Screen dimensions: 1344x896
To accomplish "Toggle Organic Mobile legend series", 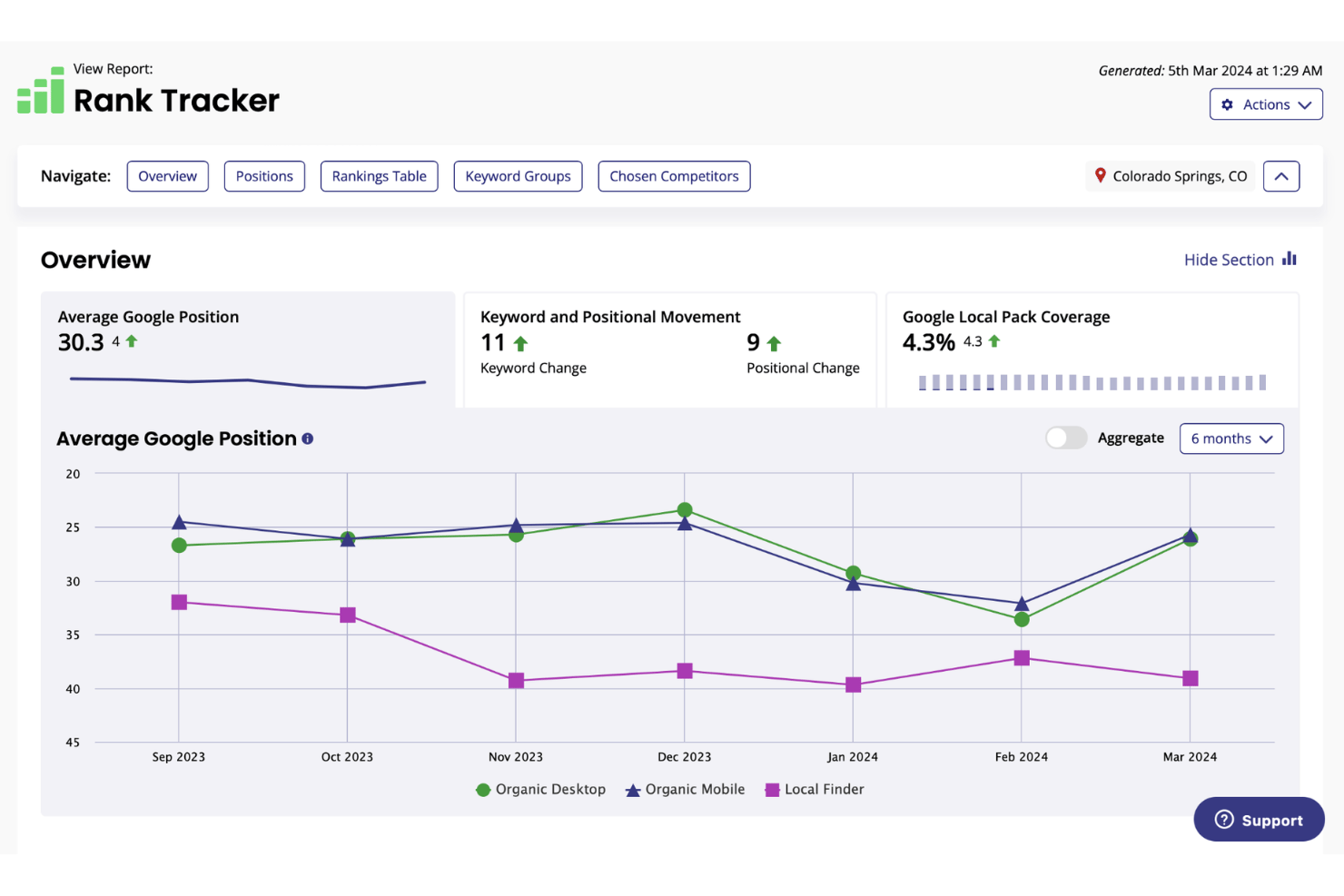I will coord(686,790).
